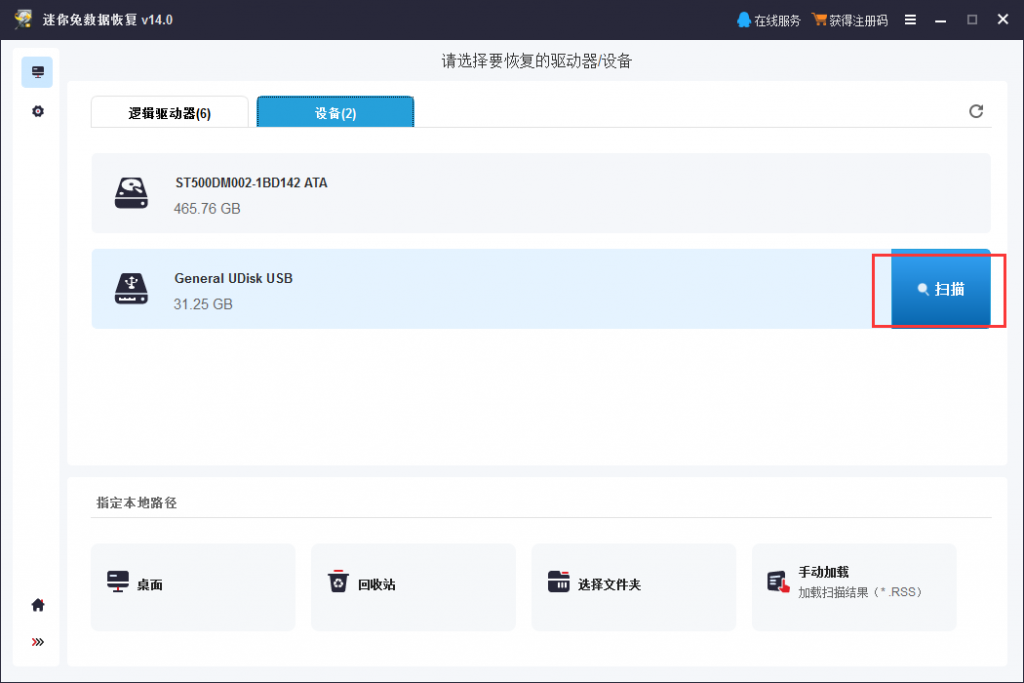Click the desktop monitor icon
Screen dimensions: 1024x683
pyautogui.click(x=118, y=581)
